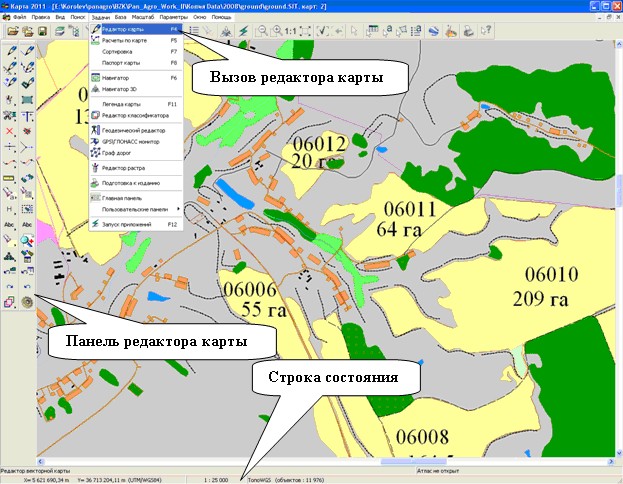The image size is (623, 484).
Task: Toggle 'Главная панель' in Задачи menu
Action: (125, 197)
